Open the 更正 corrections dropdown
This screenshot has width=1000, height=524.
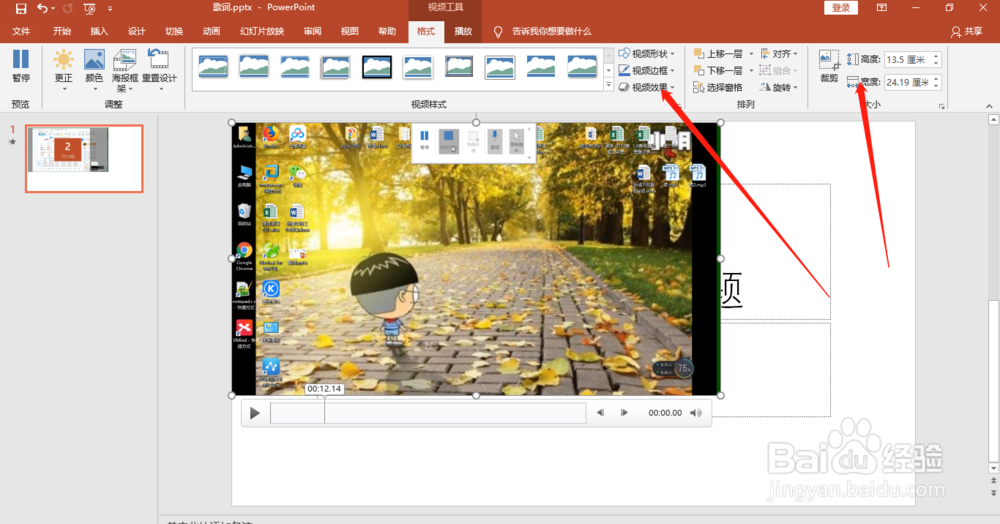click(63, 70)
